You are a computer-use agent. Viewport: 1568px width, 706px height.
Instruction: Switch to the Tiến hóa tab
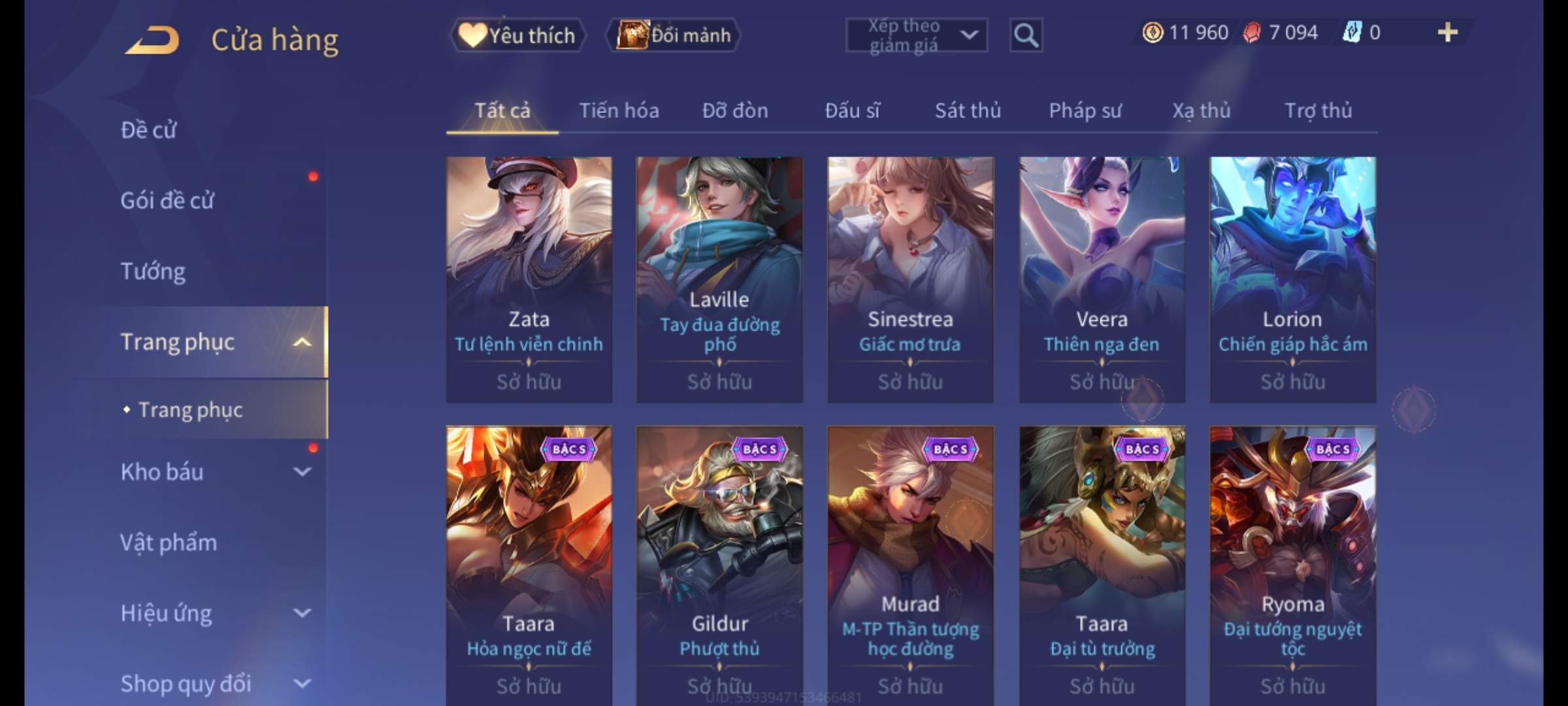point(619,110)
